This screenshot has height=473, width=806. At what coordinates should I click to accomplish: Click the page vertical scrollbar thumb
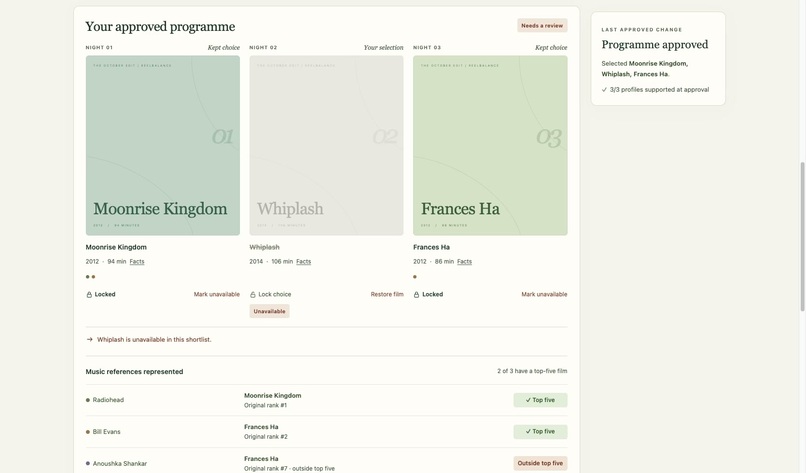[x=802, y=236]
